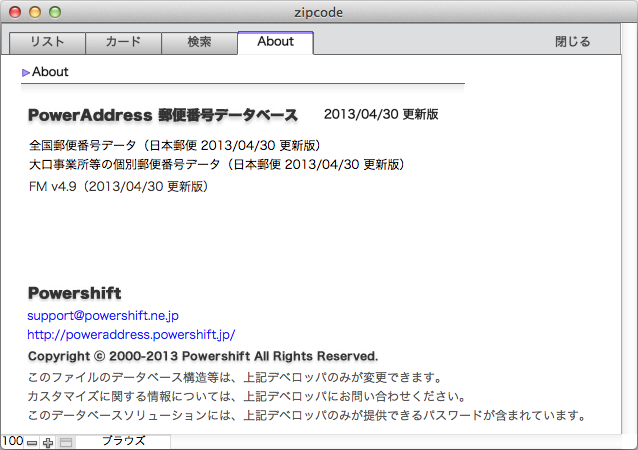Open the poweraddress.powershift.jp website link

click(x=131, y=335)
